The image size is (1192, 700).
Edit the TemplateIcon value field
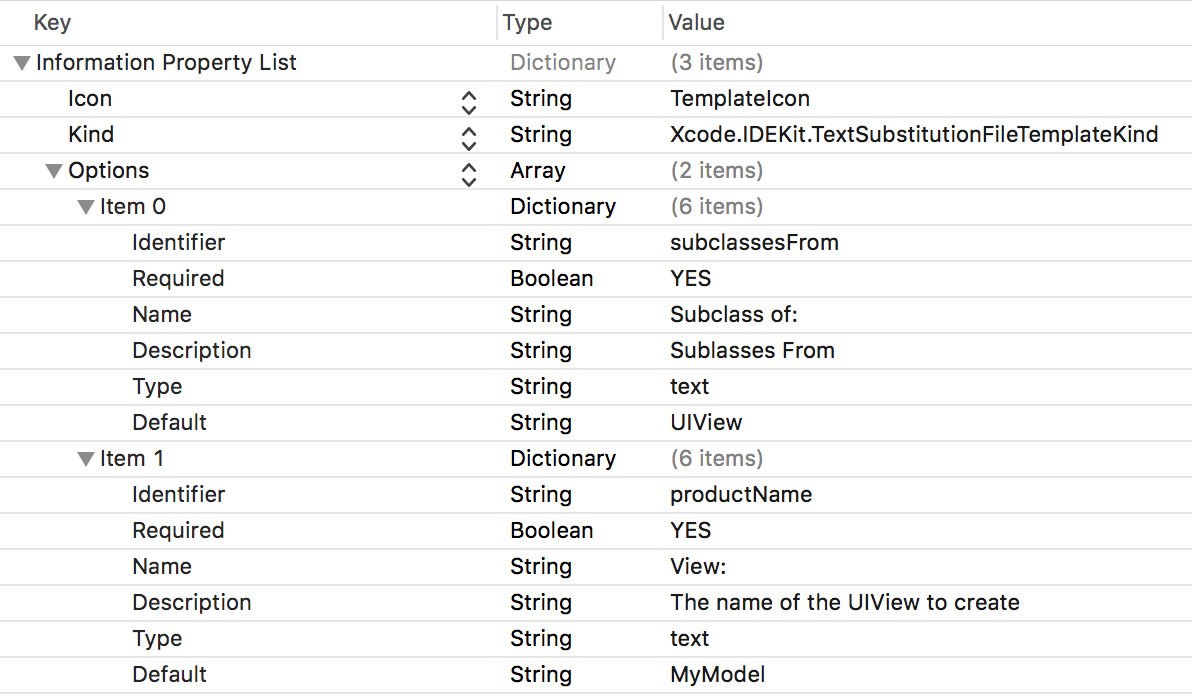740,98
